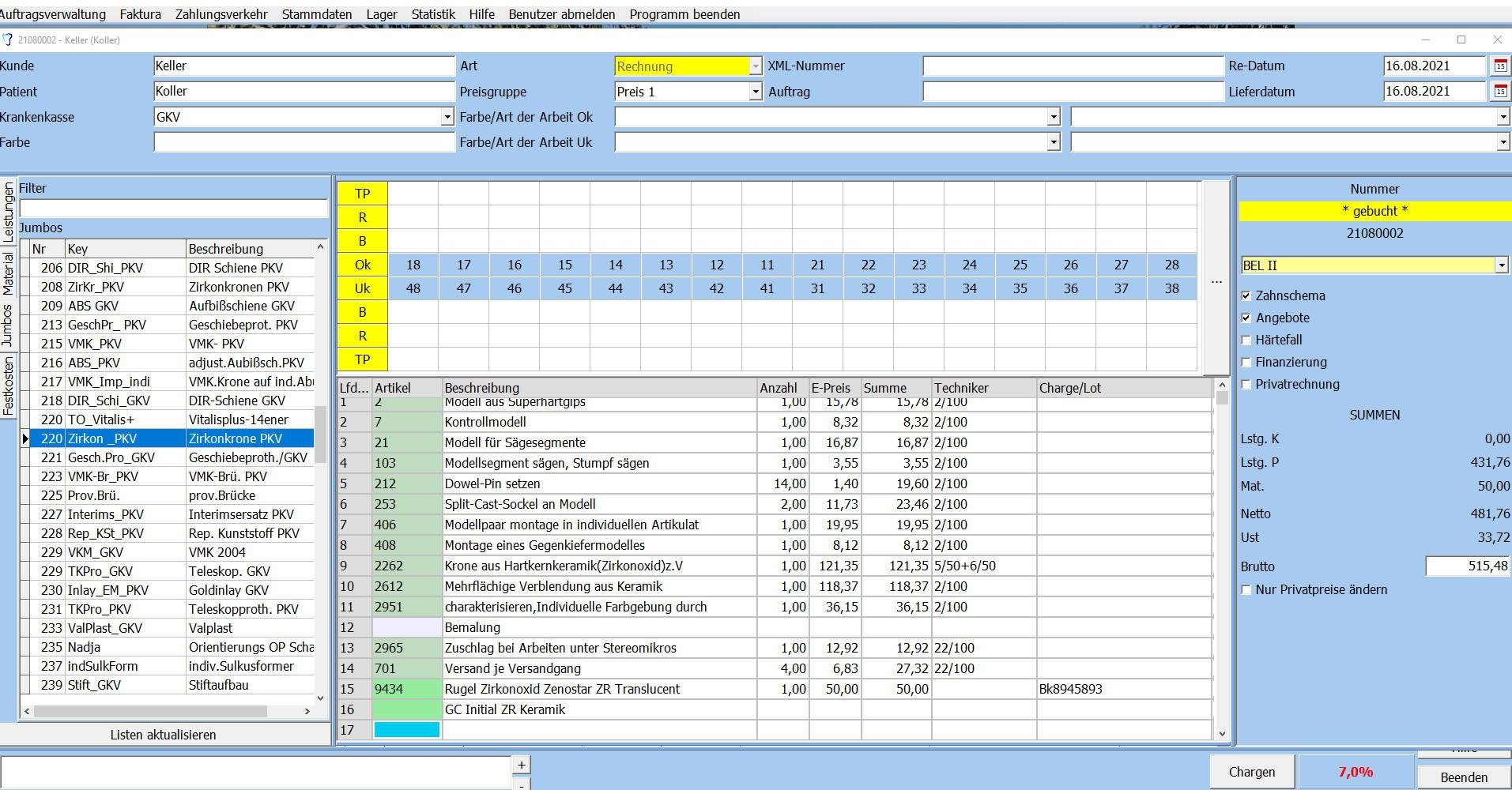Image resolution: width=1512 pixels, height=790 pixels.
Task: Click the cyan Artikel cell in row 17
Action: coord(407,730)
